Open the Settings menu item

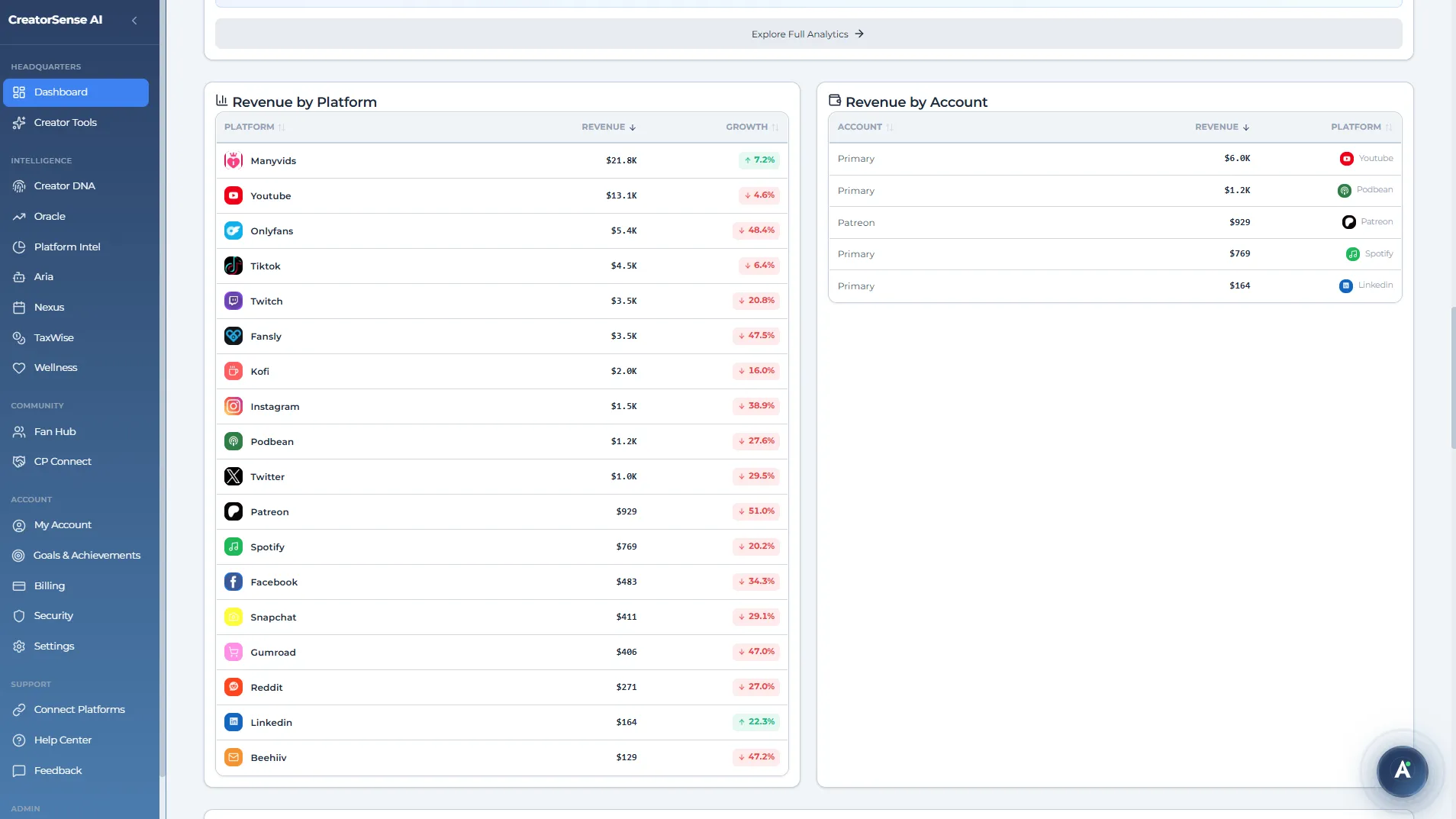[54, 646]
